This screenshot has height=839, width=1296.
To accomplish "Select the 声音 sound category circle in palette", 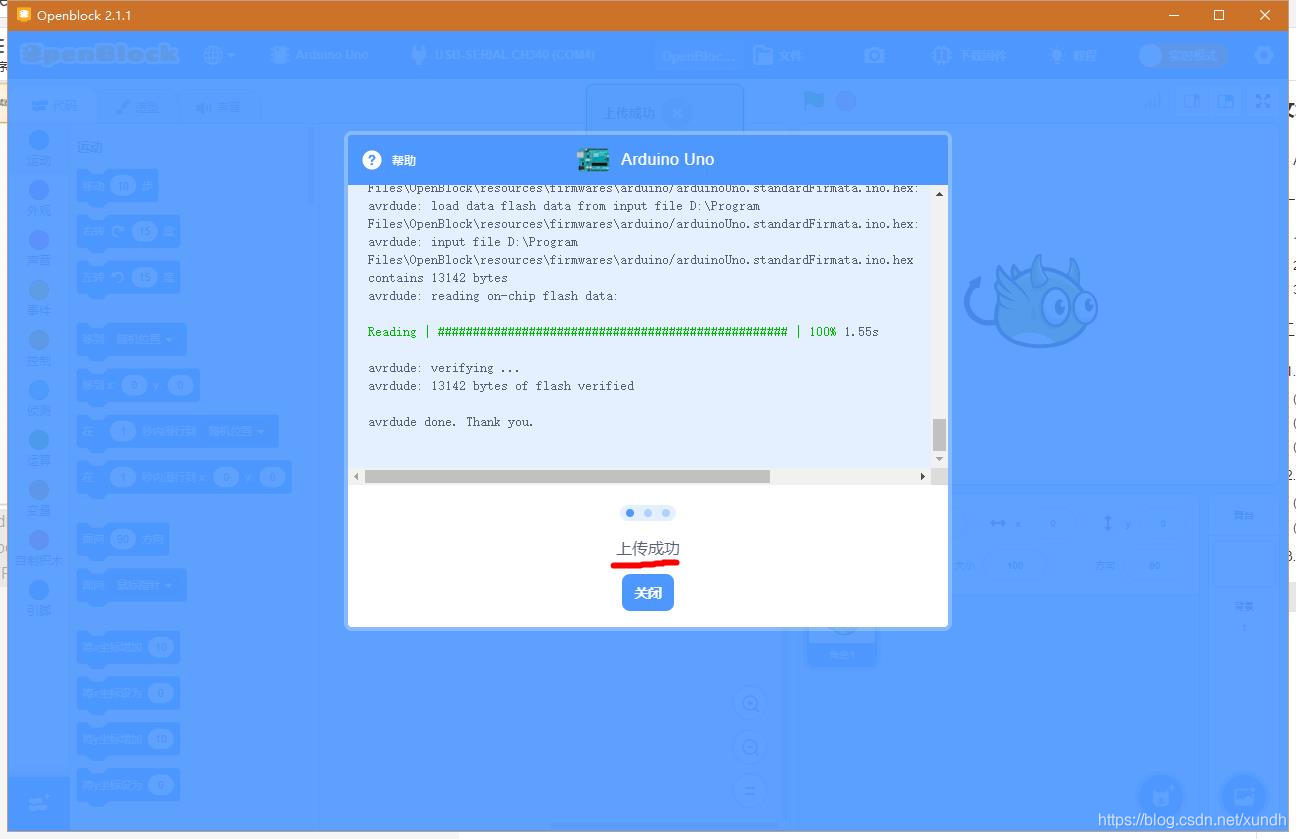I will [x=39, y=240].
